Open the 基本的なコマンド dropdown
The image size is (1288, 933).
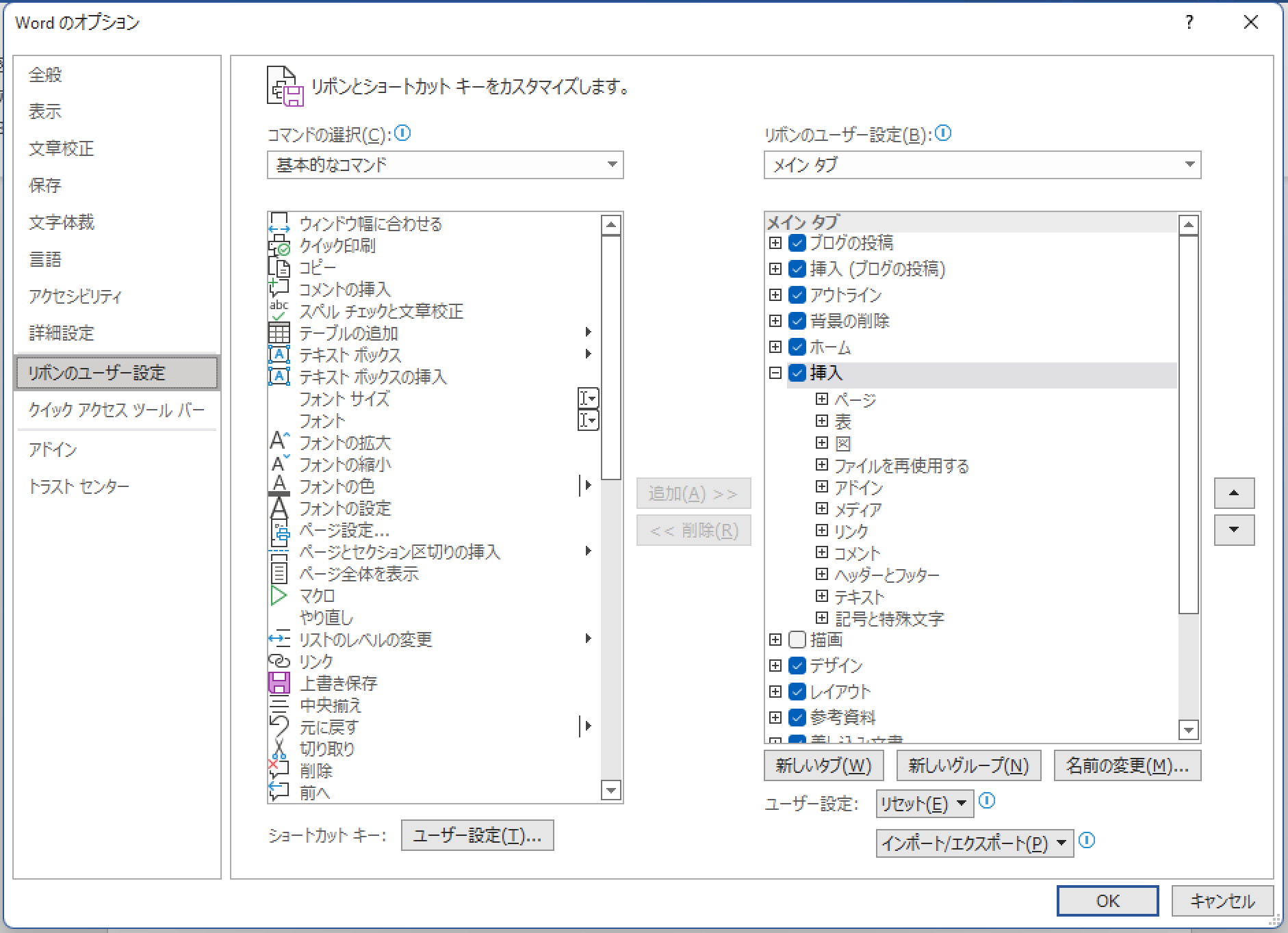click(x=446, y=165)
